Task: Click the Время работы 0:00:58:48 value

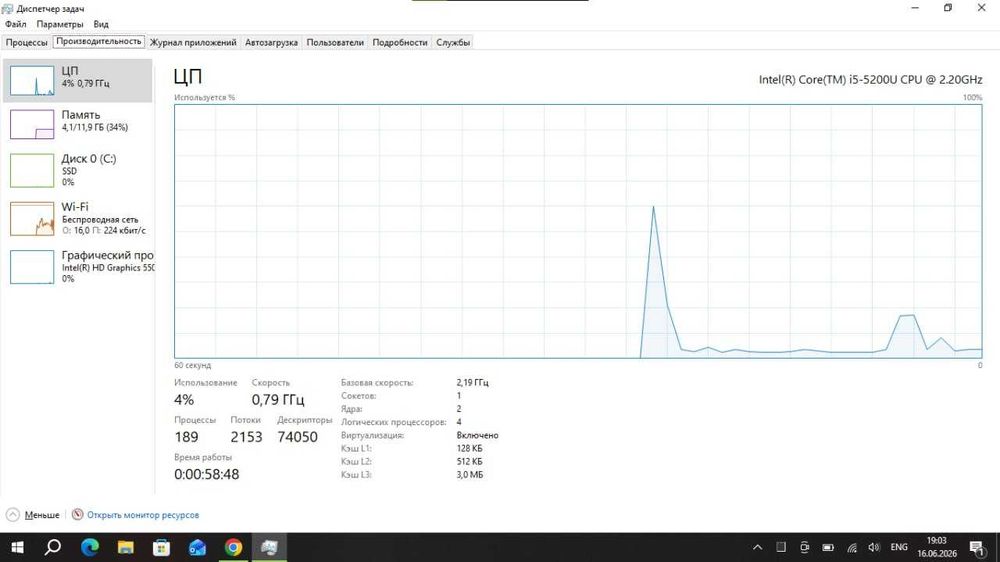Action: pyautogui.click(x=207, y=475)
